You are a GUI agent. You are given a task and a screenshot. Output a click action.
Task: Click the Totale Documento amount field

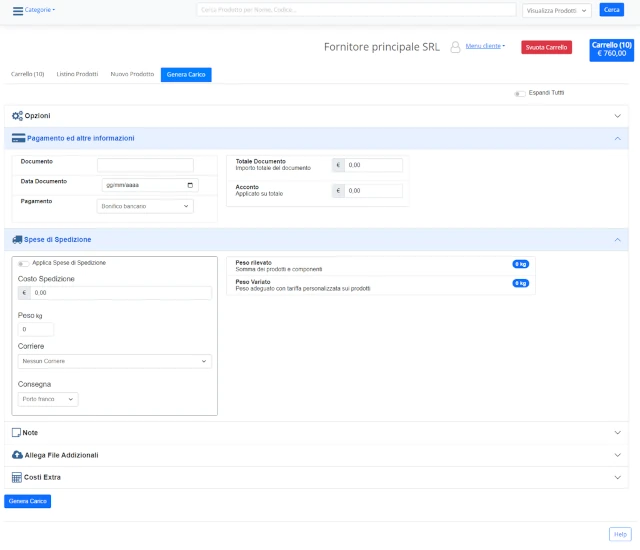(373, 165)
